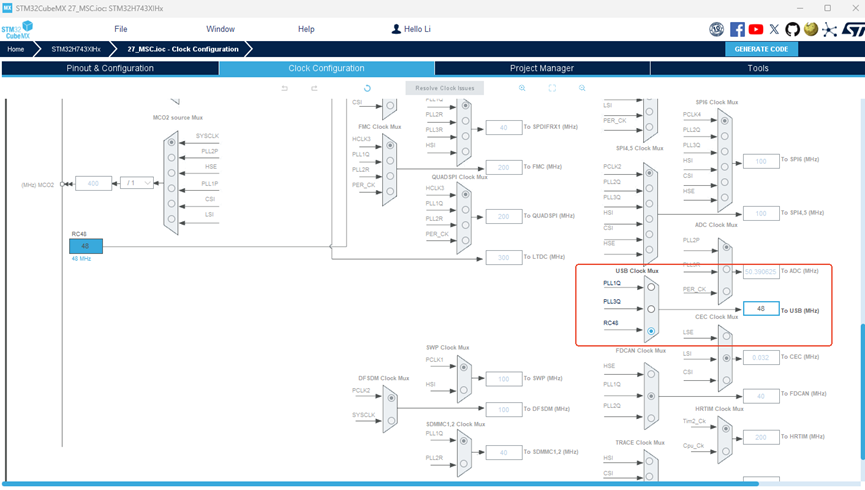Switch to the Tools tab
Image resolution: width=865 pixels, height=490 pixels.
(x=757, y=68)
